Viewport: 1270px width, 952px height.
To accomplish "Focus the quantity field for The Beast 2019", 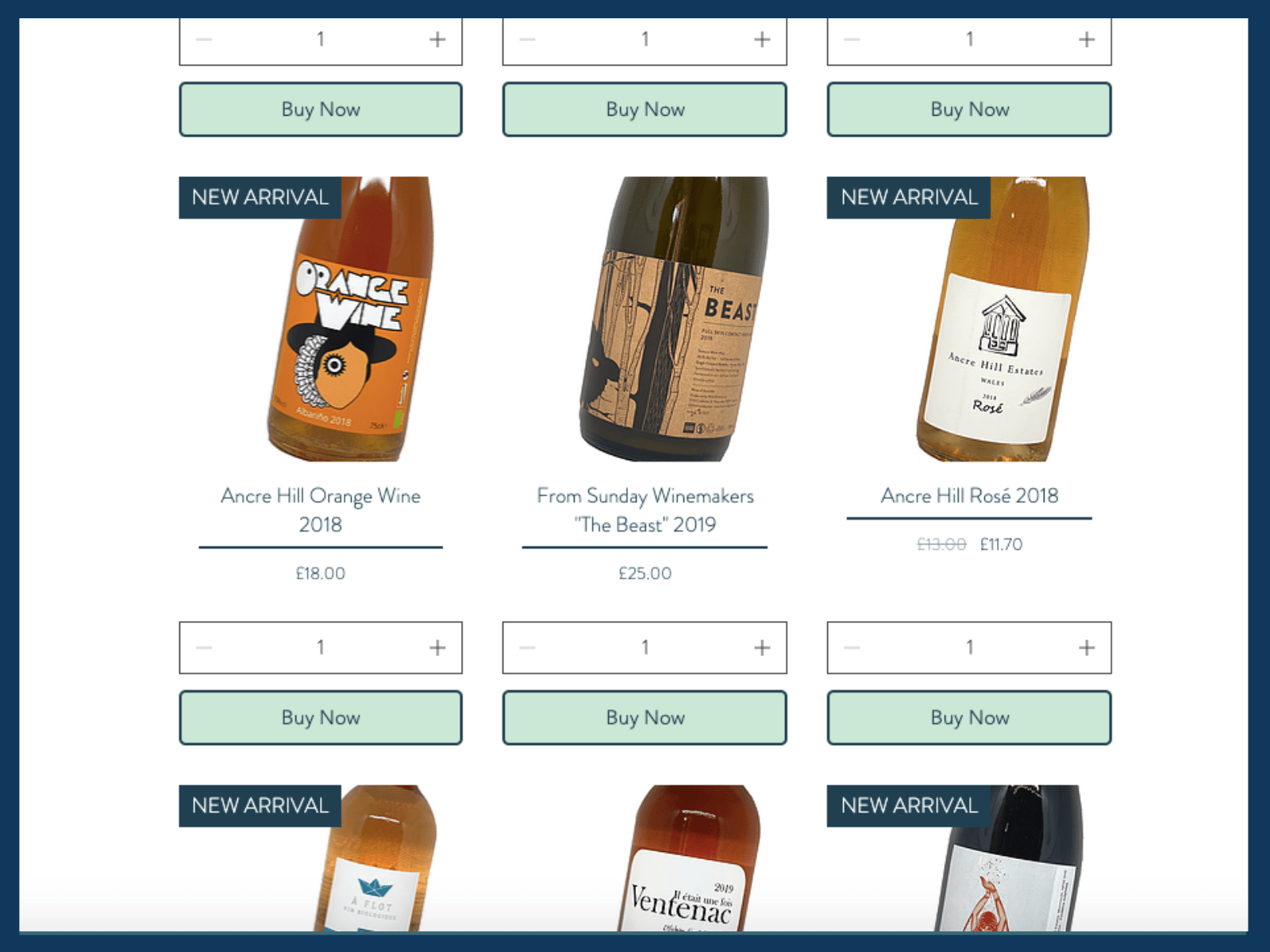I will click(x=645, y=648).
